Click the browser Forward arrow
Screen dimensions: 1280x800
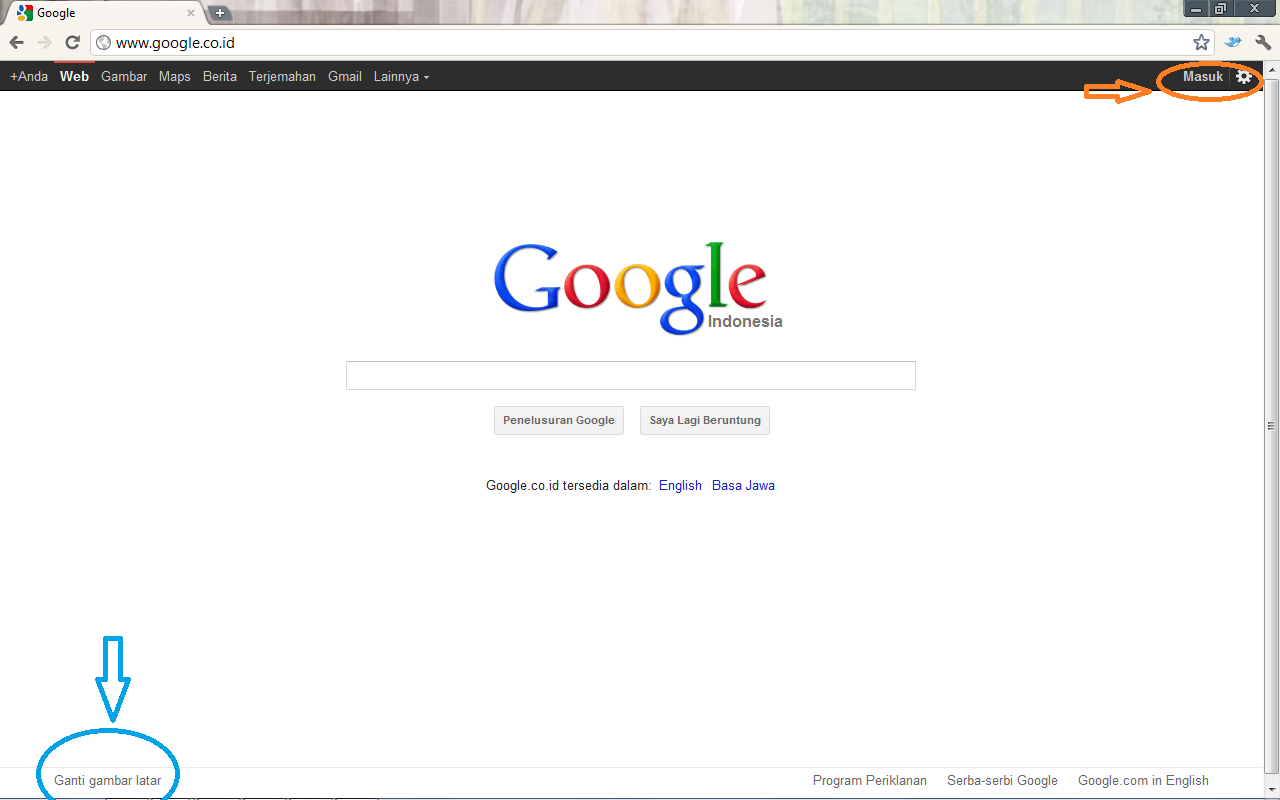click(x=44, y=43)
